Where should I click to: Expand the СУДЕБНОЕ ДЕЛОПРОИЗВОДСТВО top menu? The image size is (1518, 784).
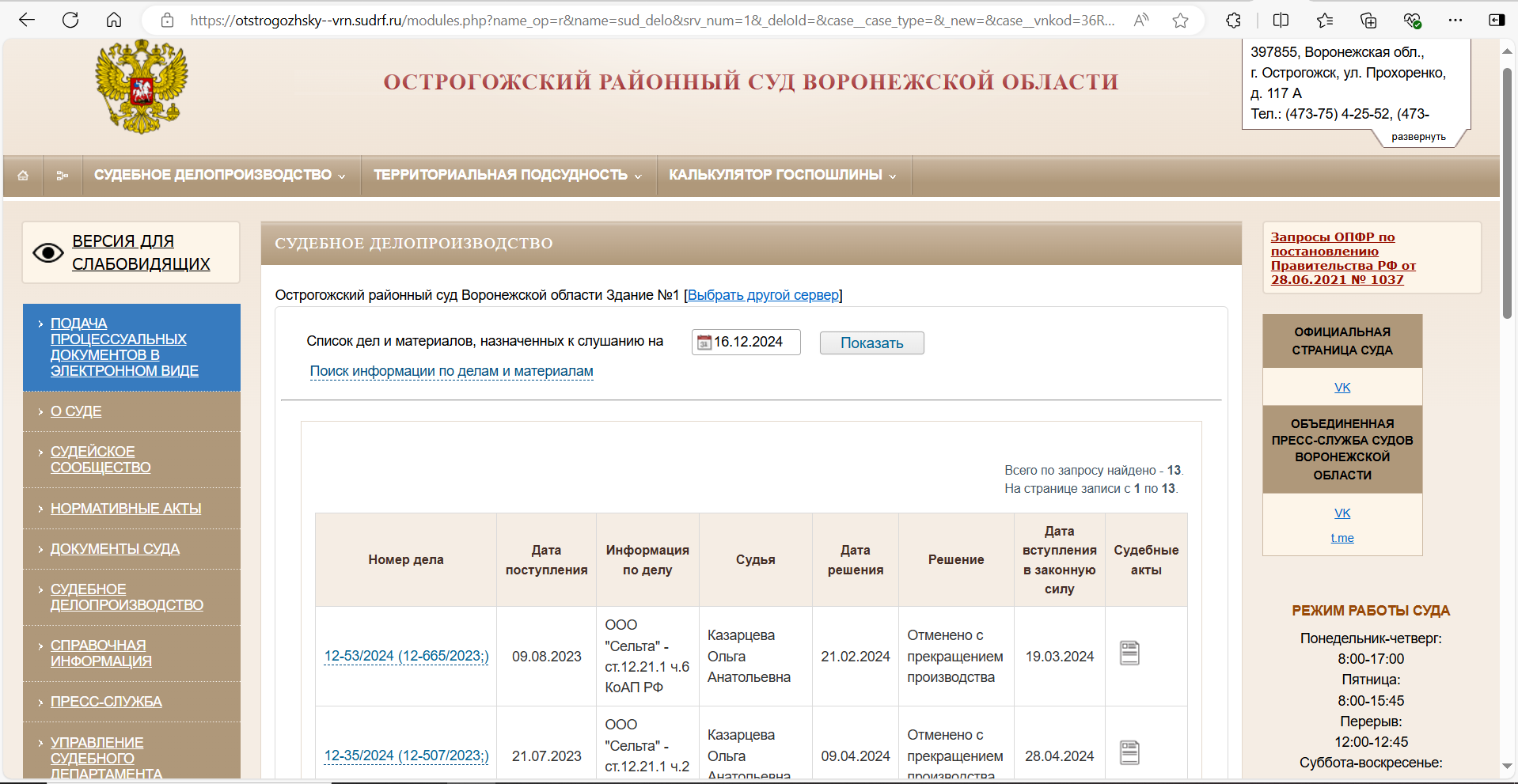point(220,175)
